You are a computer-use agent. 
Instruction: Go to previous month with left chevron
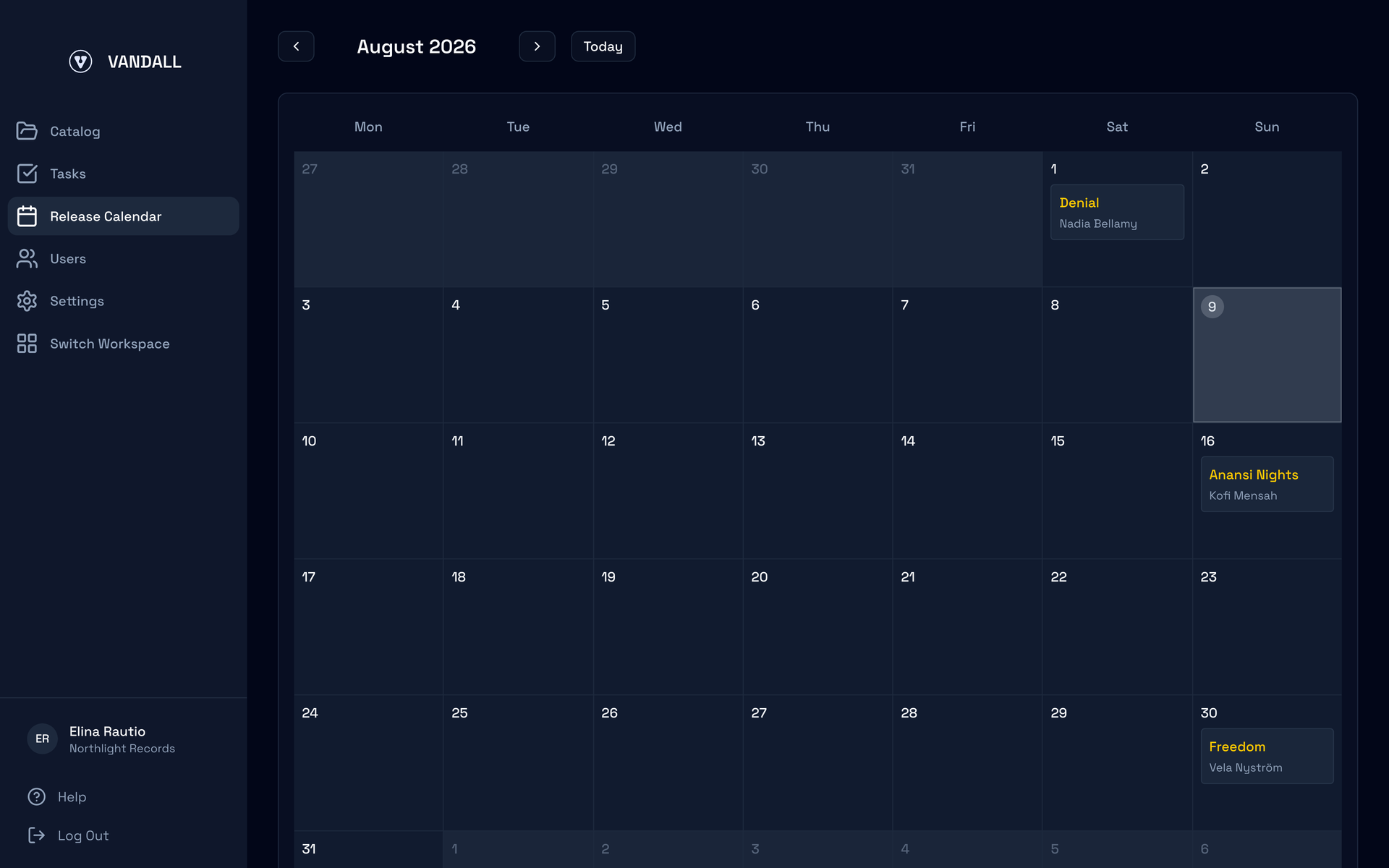tap(296, 46)
